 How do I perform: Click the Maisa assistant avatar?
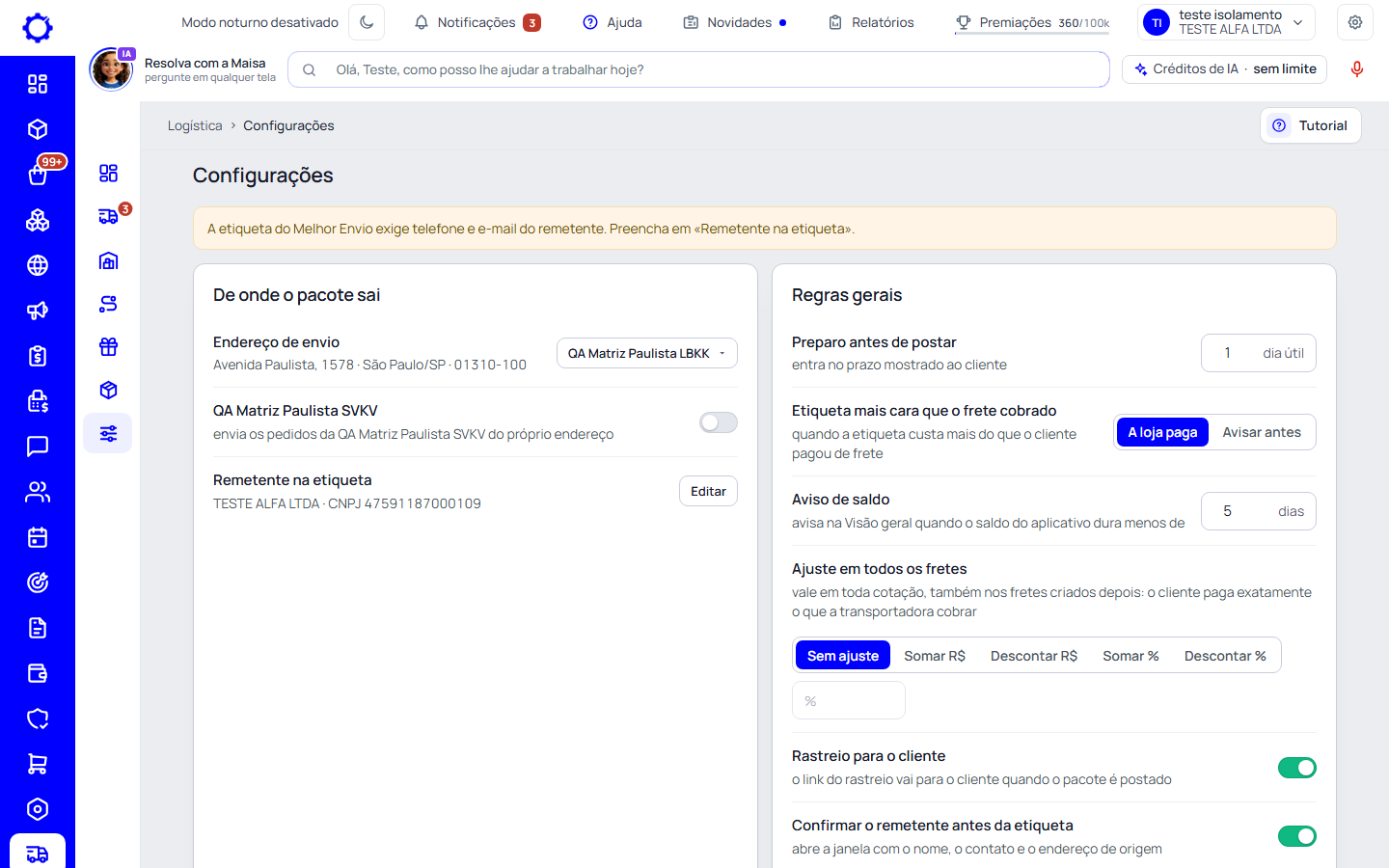click(x=112, y=69)
